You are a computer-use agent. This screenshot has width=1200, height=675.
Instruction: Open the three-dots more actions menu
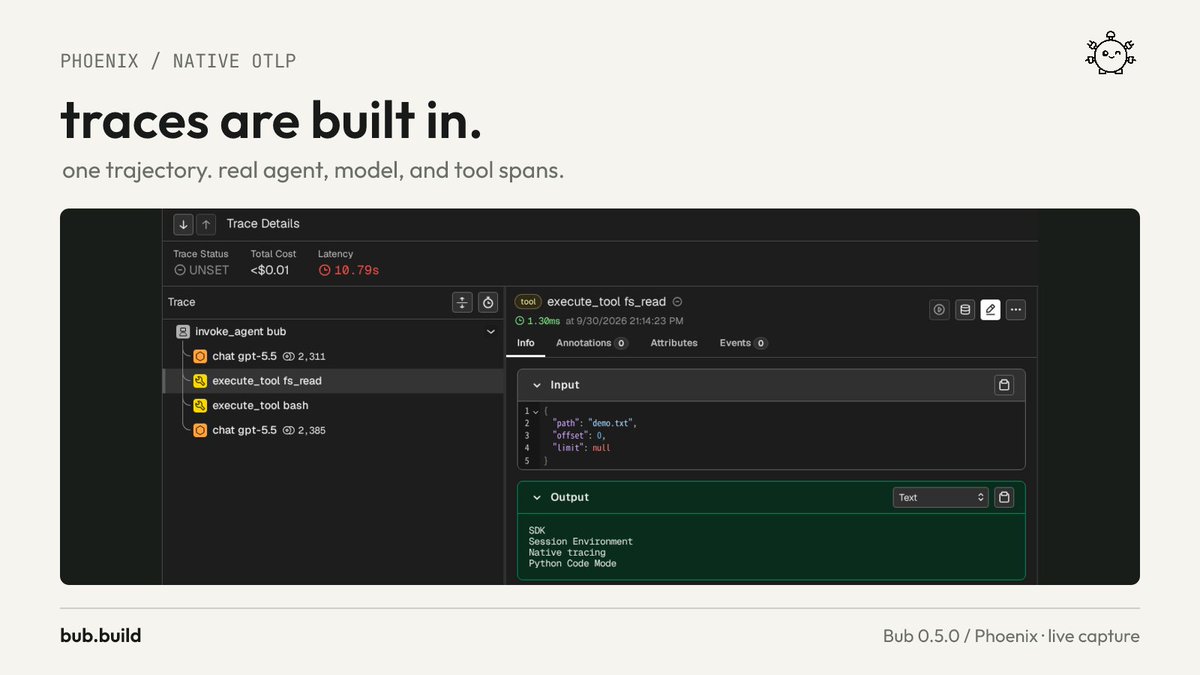(1016, 310)
